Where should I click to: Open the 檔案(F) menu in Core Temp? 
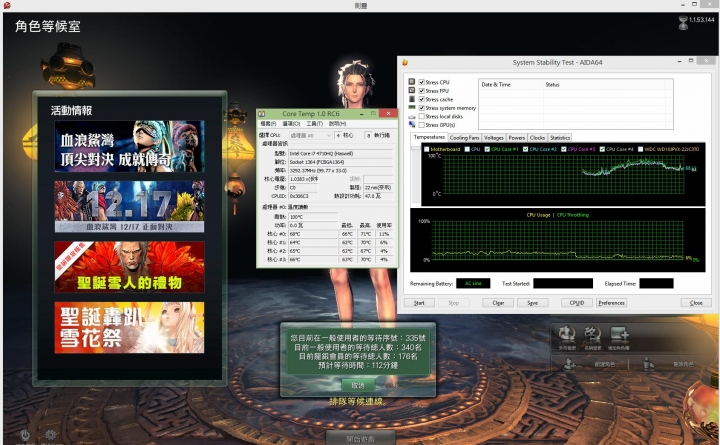[x=268, y=124]
